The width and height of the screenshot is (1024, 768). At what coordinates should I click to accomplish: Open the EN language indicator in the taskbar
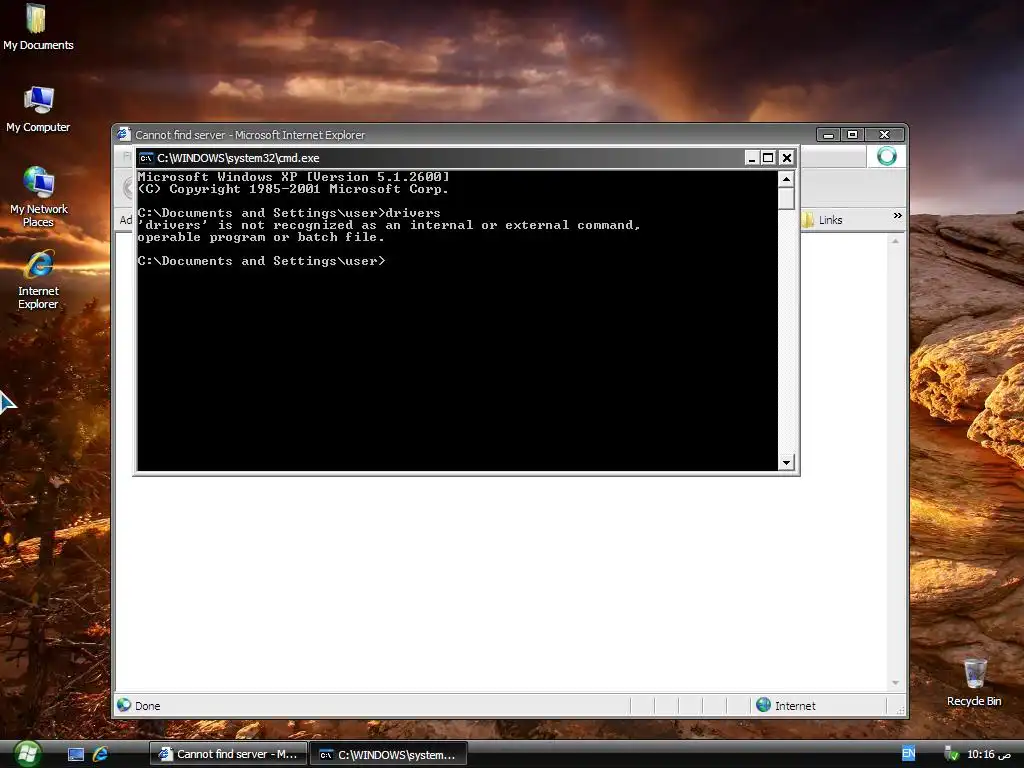(908, 754)
